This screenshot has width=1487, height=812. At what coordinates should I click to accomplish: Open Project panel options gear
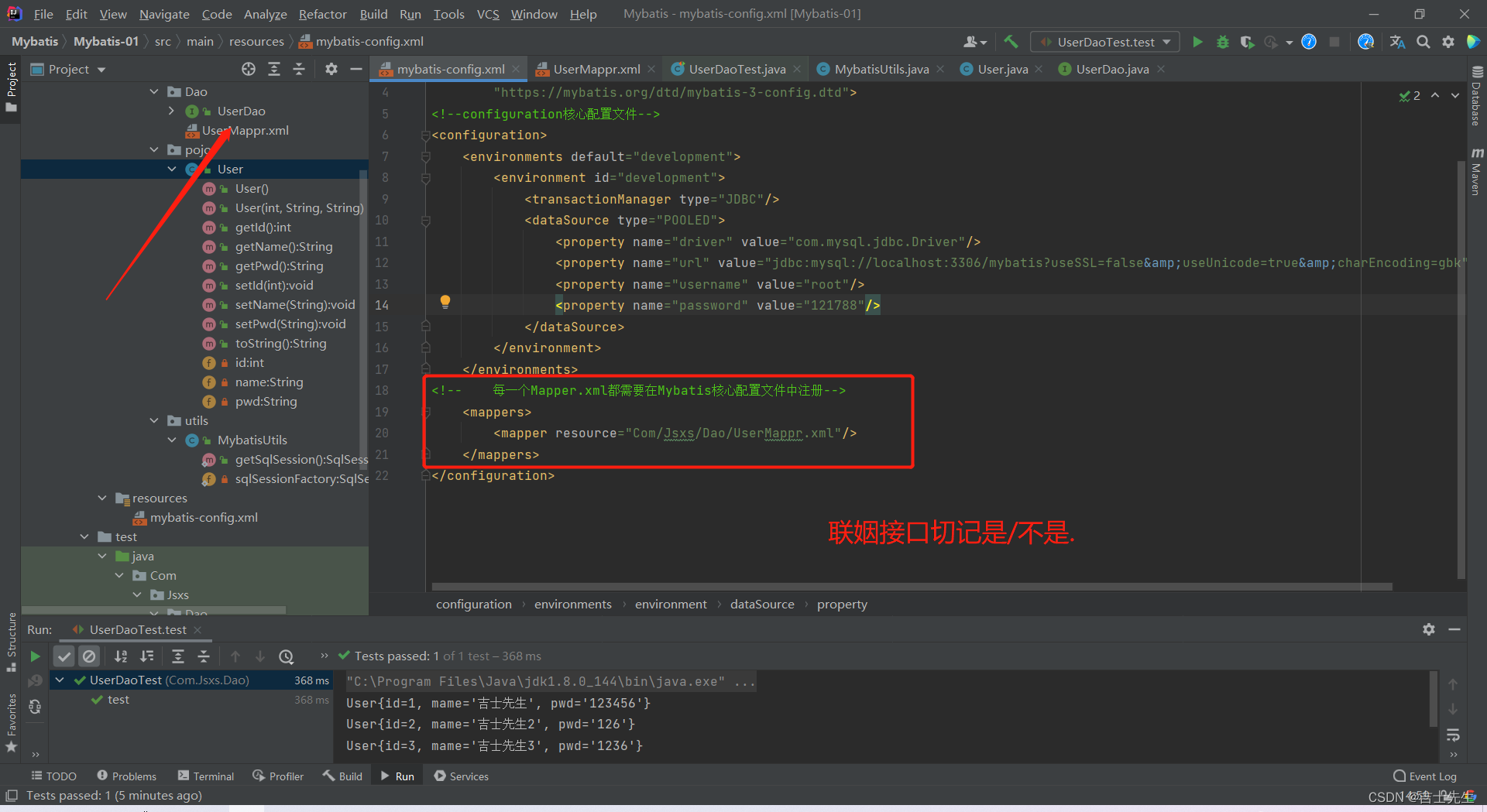pos(331,69)
